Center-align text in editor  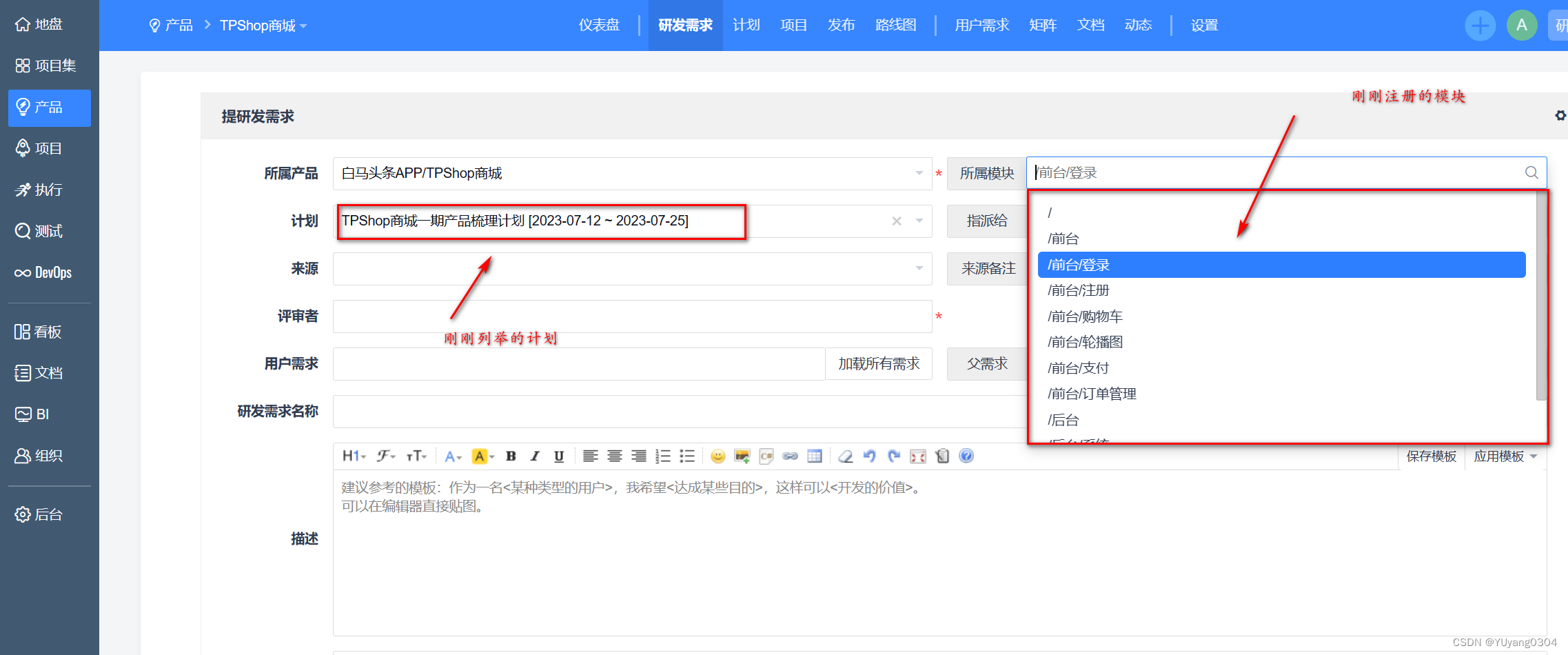[x=615, y=456]
